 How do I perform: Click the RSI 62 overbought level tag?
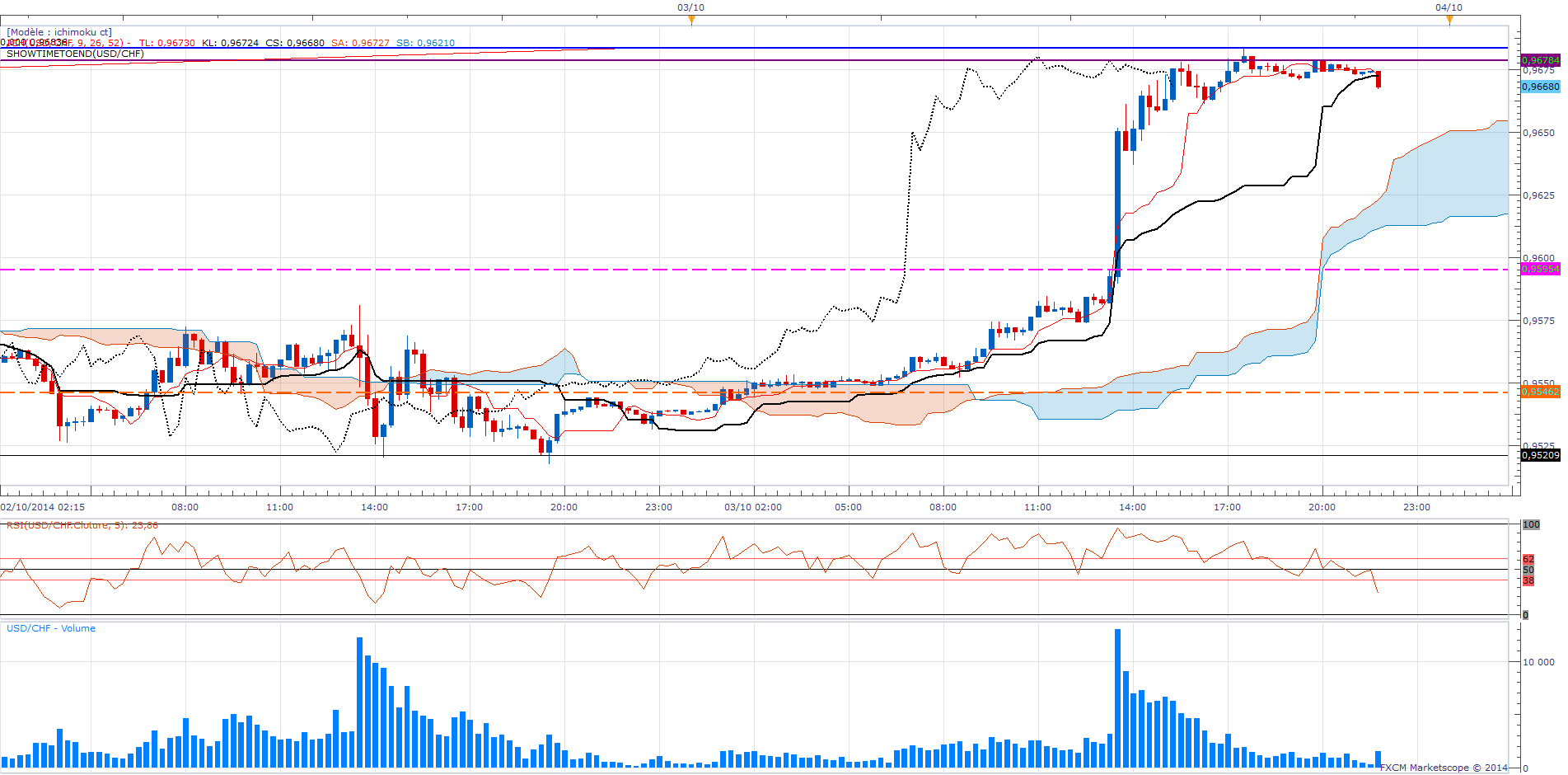[x=1528, y=559]
